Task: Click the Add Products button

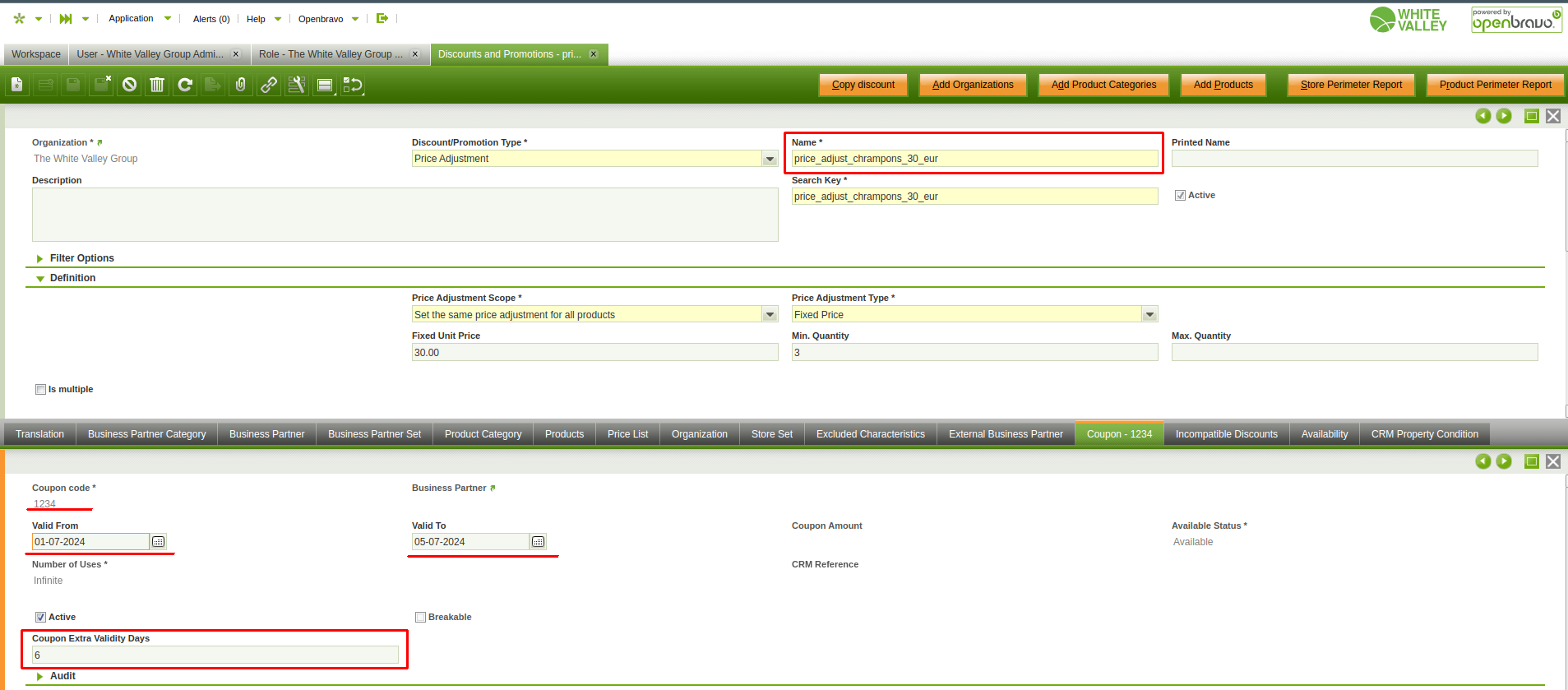Action: [1223, 85]
